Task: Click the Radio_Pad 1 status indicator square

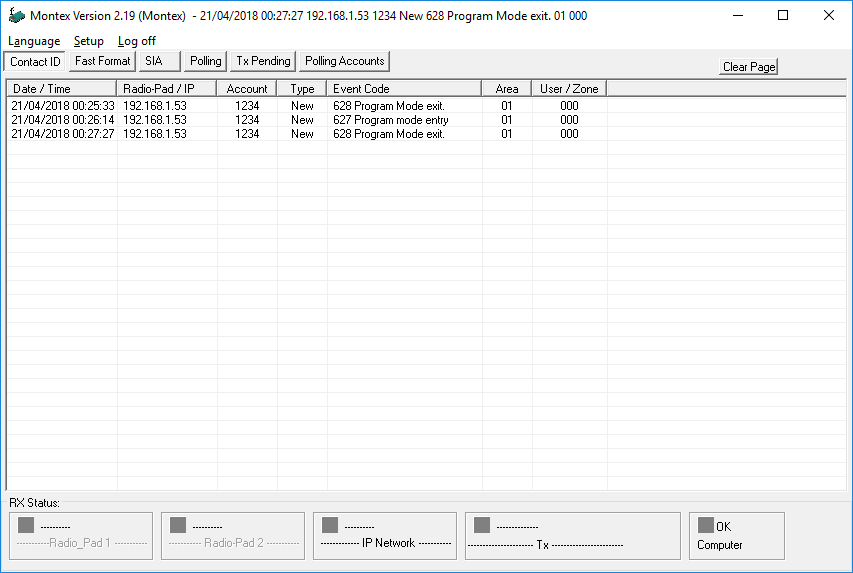Action: click(26, 525)
